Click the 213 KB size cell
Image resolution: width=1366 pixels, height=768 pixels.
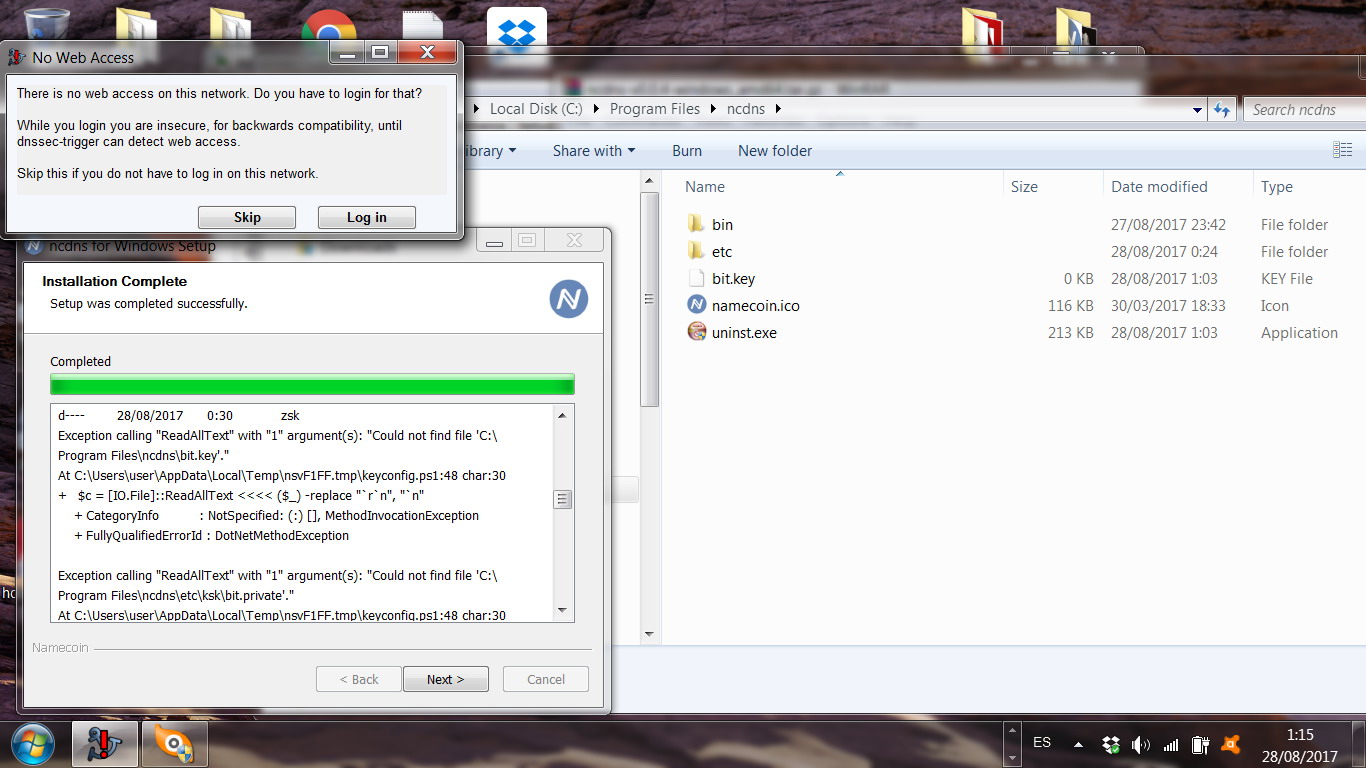[1070, 333]
